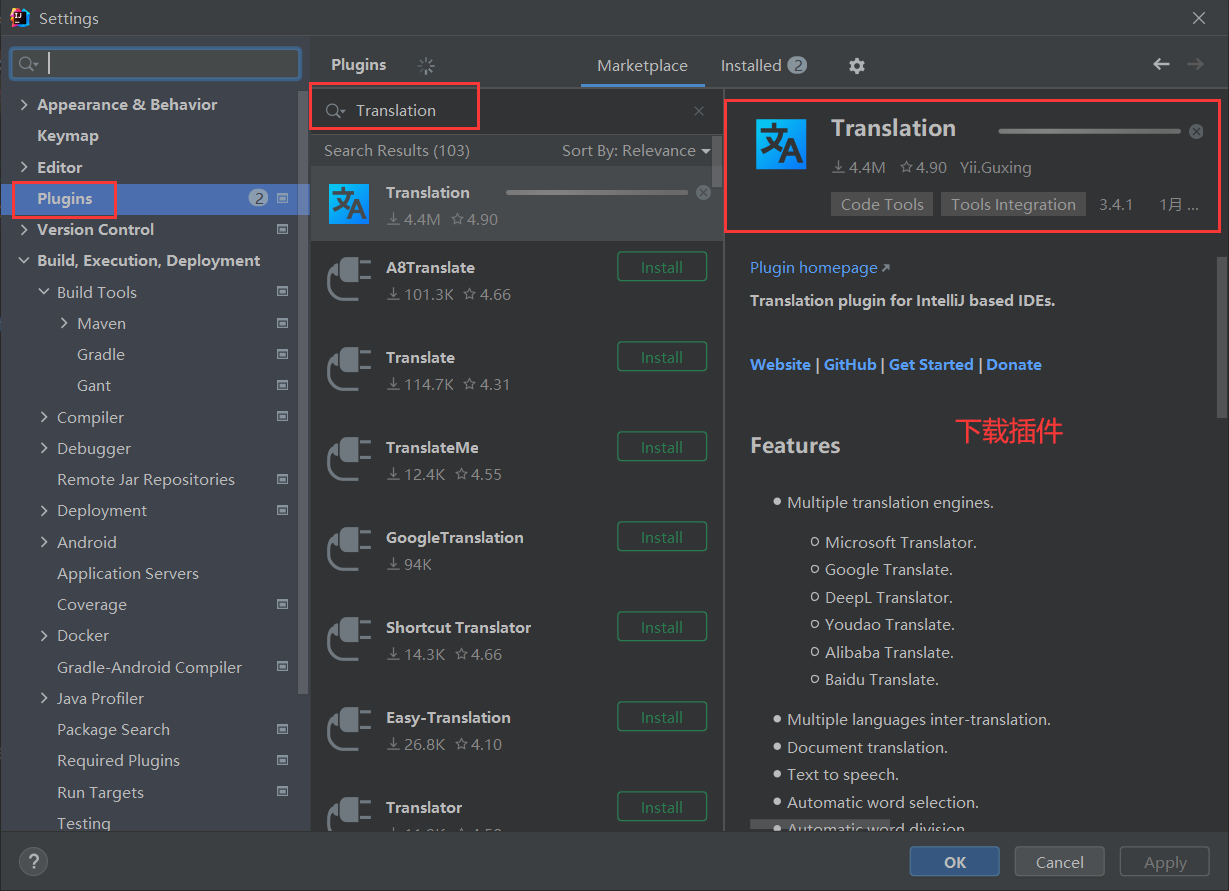Screen dimensions: 1229x891
Task: Open the Plugin homepage link
Action: 820,267
